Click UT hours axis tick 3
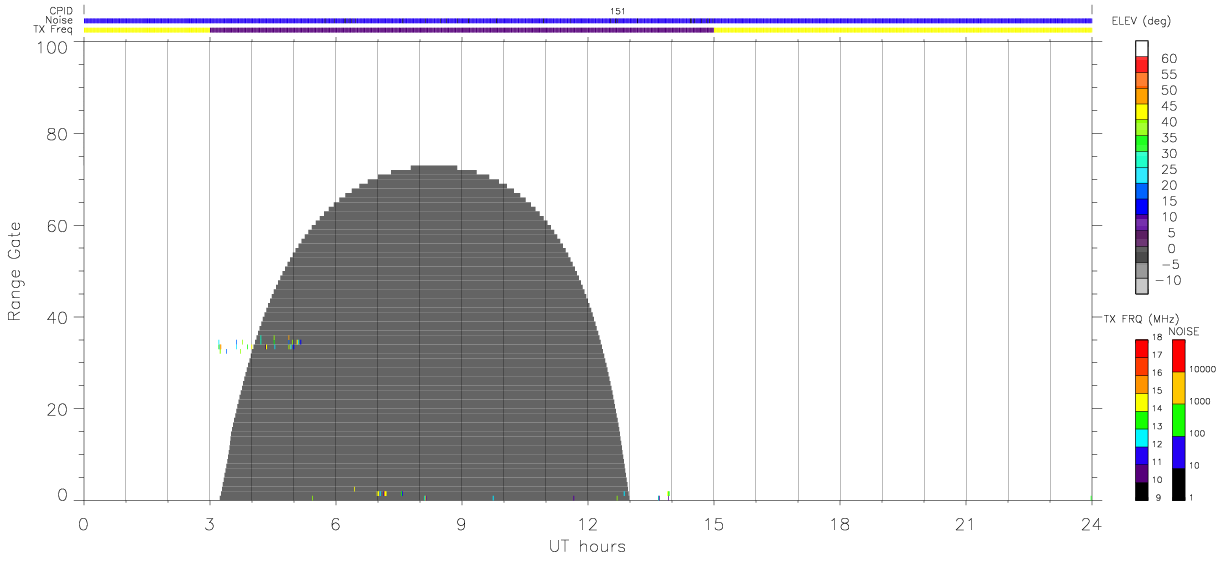This screenshot has width=1228, height=567. tap(210, 522)
